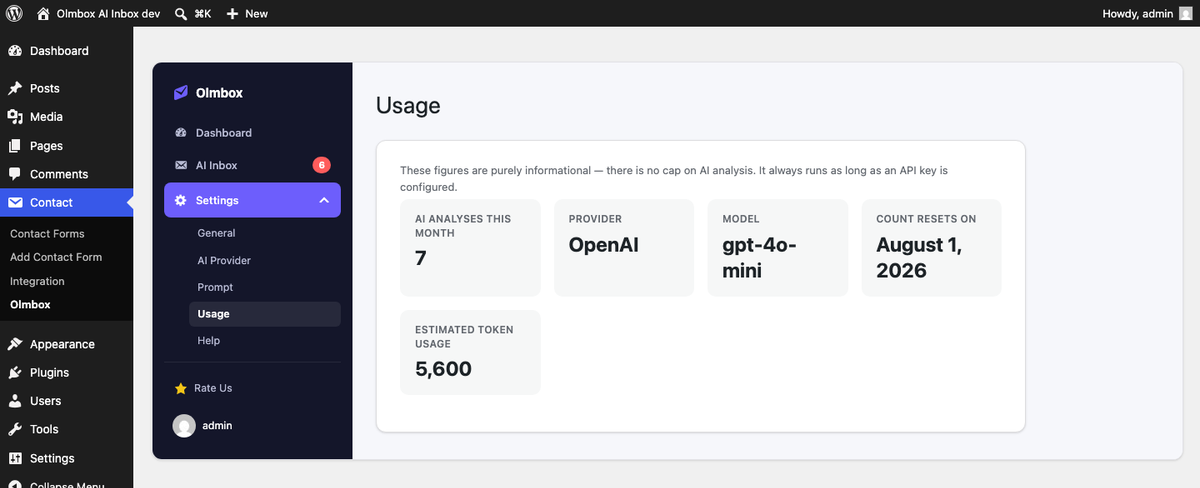Click the red unread badge showing 6
Image resolution: width=1200 pixels, height=488 pixels.
pos(321,165)
